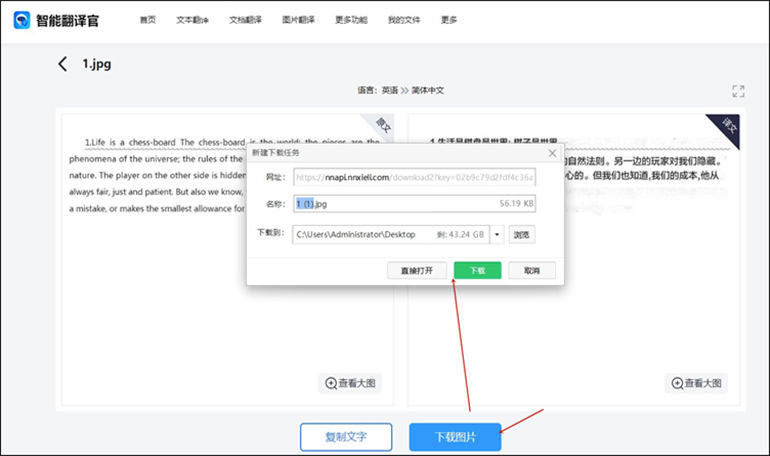
Task: Open the 我的文件 menu item
Action: click(x=404, y=20)
